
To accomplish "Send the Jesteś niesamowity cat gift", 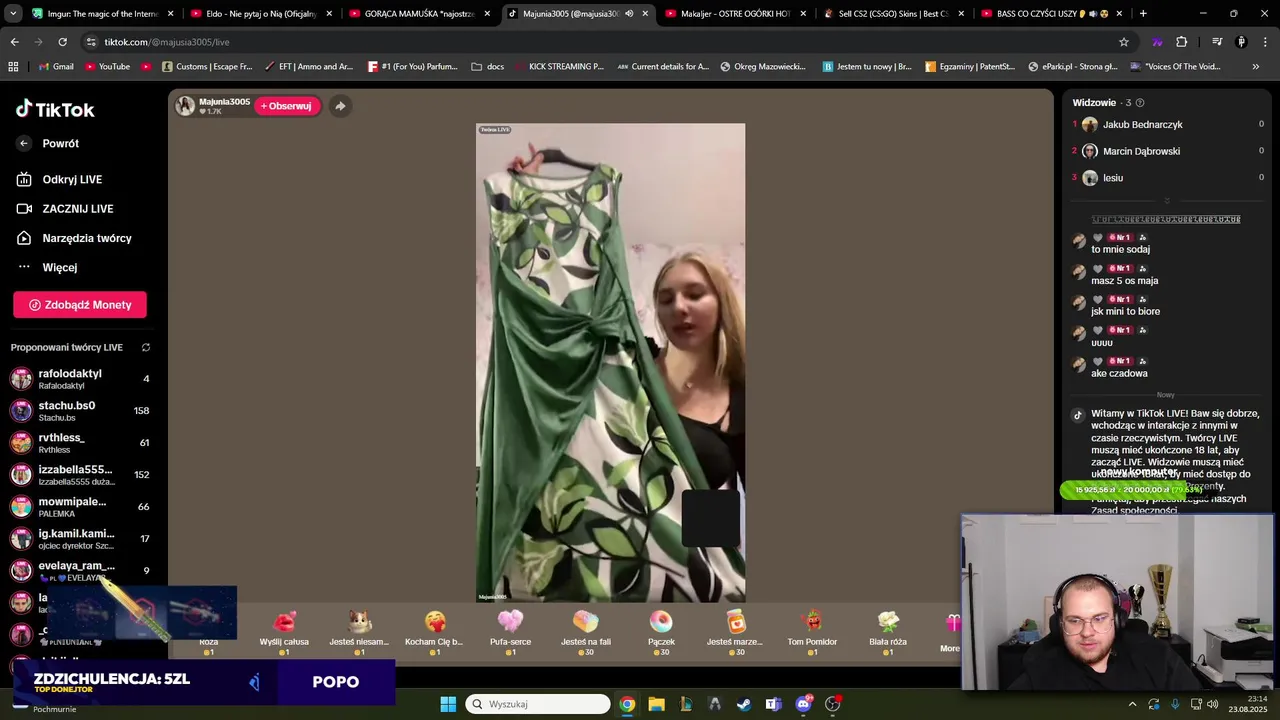I will [x=359, y=633].
